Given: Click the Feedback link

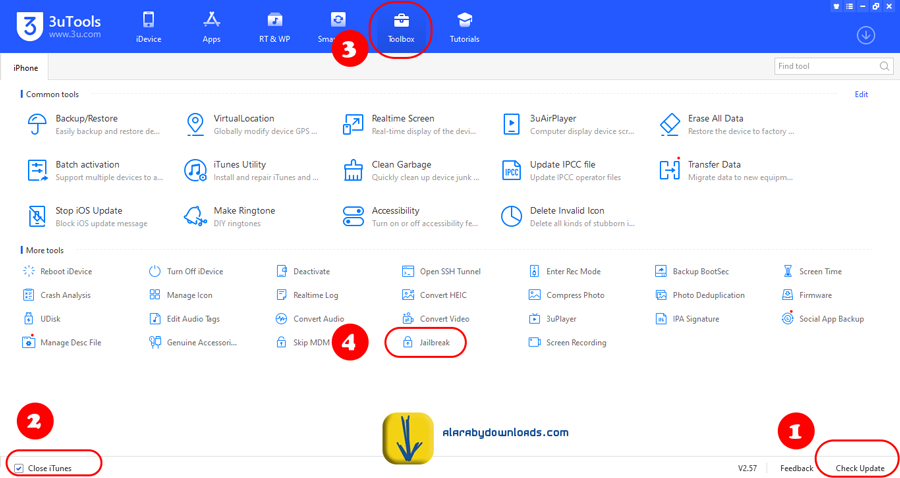Looking at the screenshot, I should click(796, 468).
